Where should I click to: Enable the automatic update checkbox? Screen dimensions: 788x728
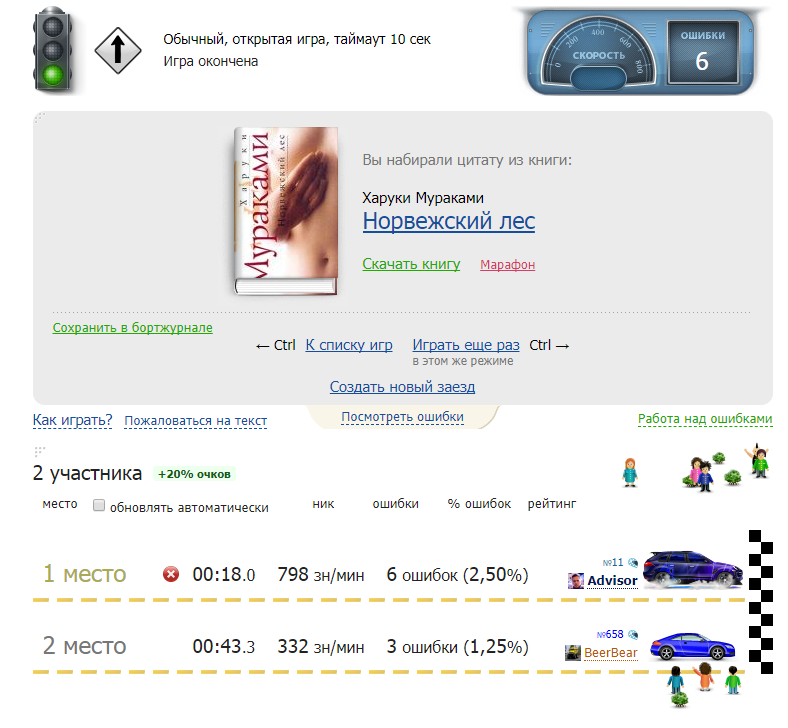click(x=99, y=505)
